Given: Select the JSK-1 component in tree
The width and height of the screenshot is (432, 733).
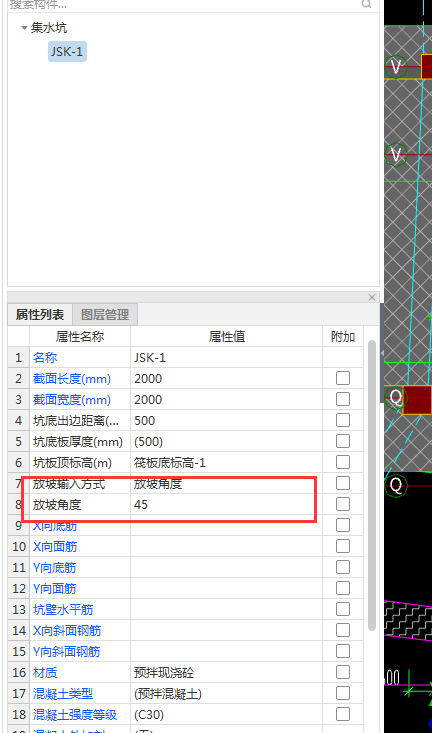Looking at the screenshot, I should (x=67, y=51).
